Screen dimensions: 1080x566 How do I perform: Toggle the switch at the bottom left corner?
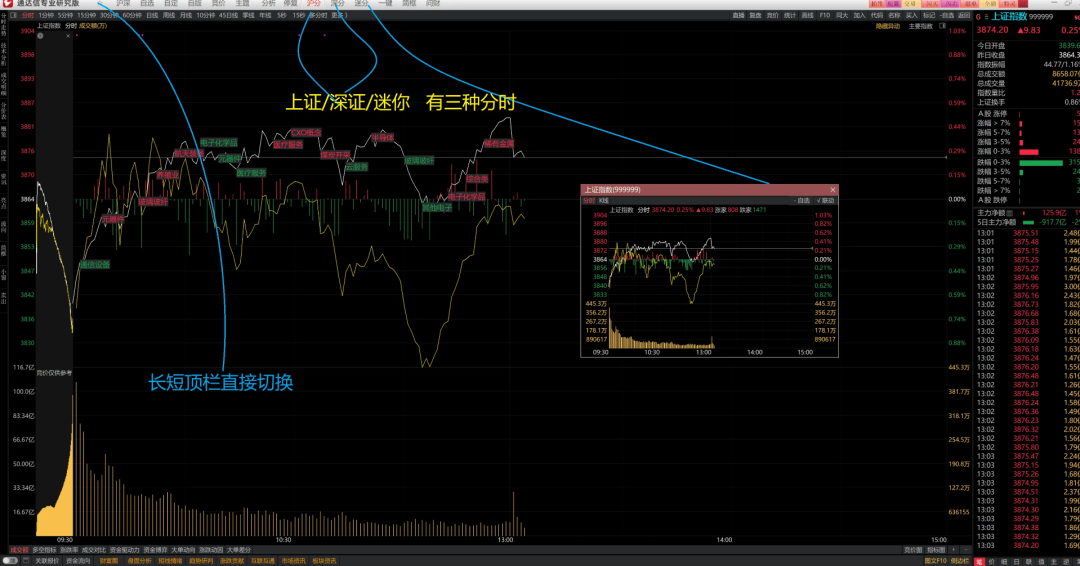pyautogui.click(x=10, y=560)
